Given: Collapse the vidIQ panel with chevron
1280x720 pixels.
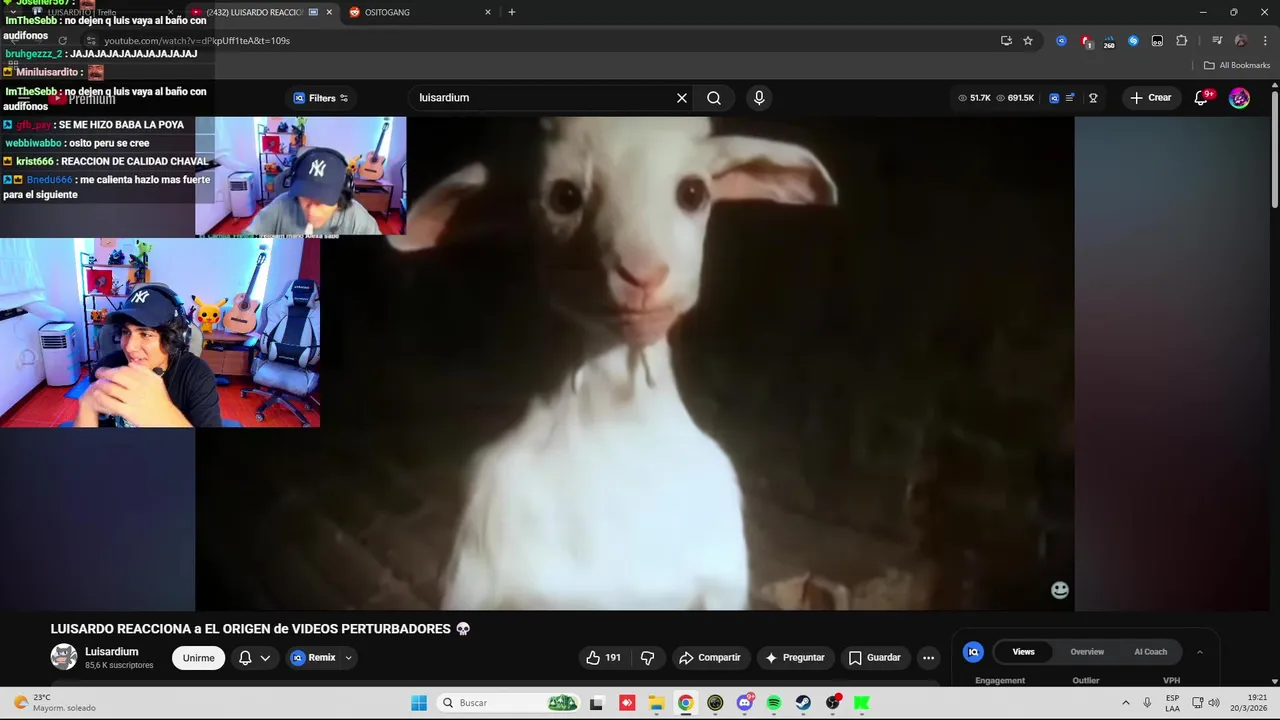Looking at the screenshot, I should click(1200, 652).
